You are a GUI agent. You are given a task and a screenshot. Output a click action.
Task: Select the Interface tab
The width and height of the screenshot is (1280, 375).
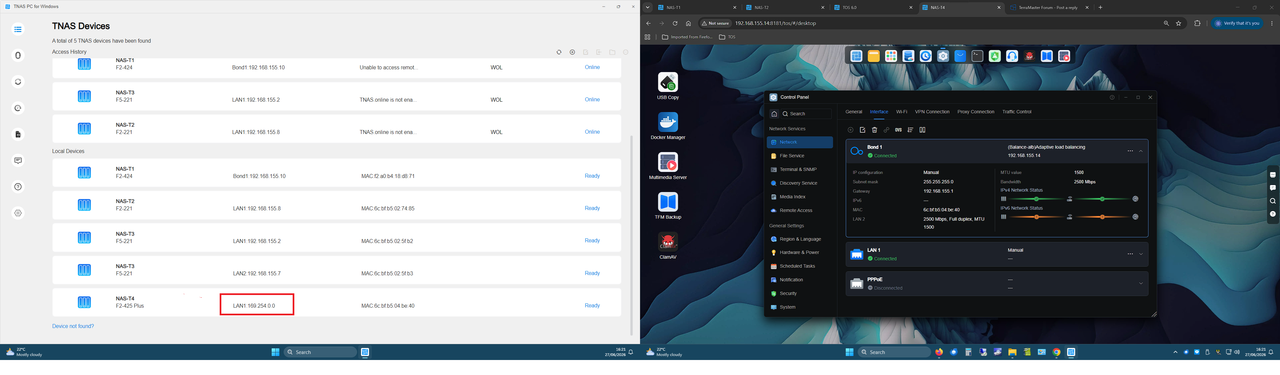point(879,112)
